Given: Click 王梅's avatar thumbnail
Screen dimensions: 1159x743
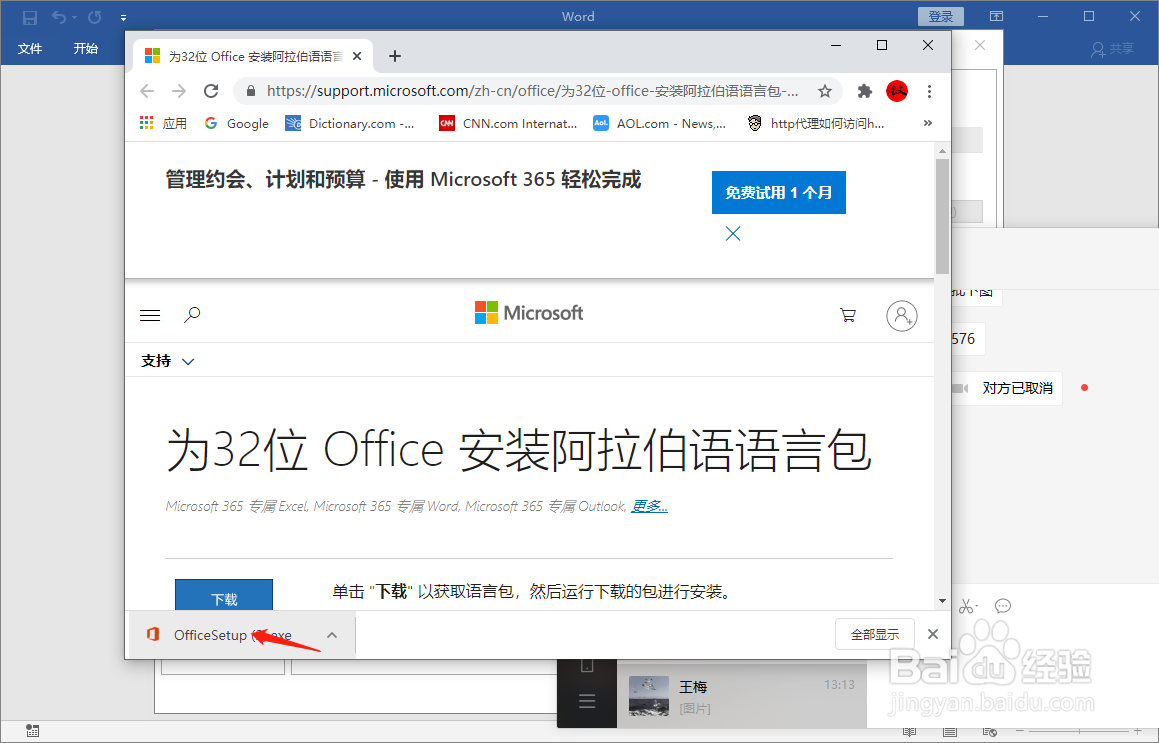Looking at the screenshot, I should pos(649,696).
